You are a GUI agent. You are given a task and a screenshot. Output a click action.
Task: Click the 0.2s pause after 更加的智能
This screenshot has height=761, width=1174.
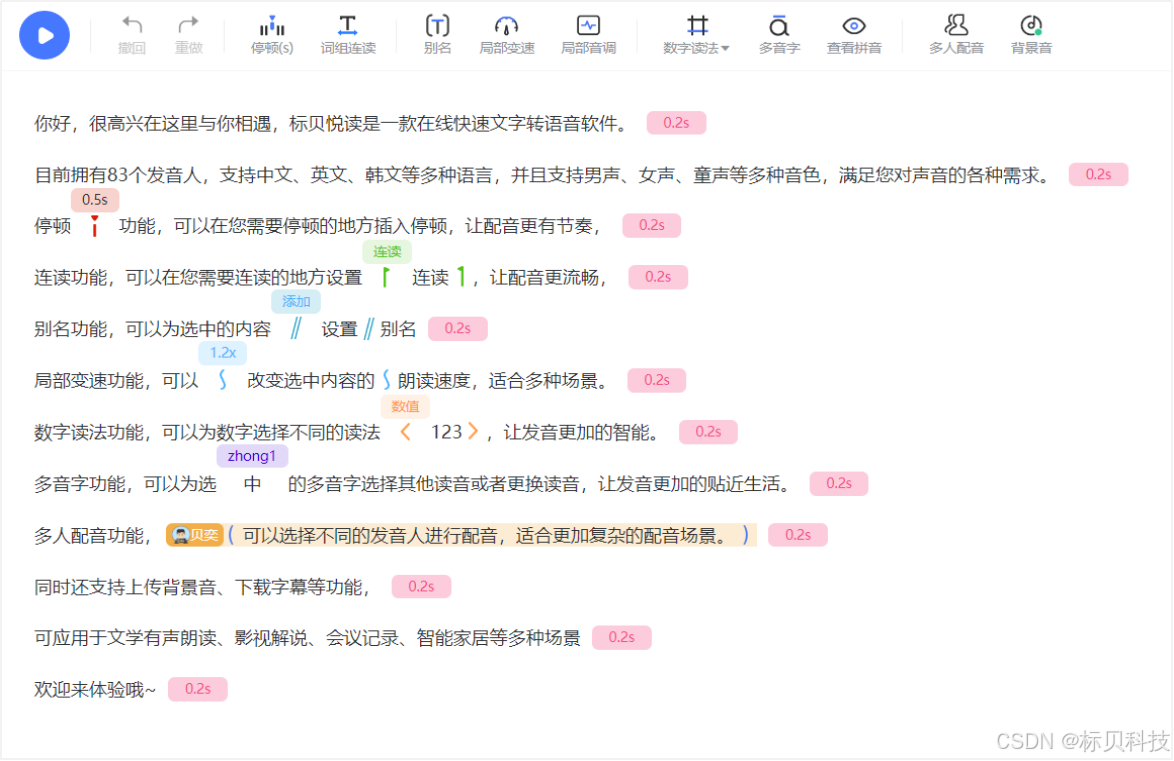(708, 432)
